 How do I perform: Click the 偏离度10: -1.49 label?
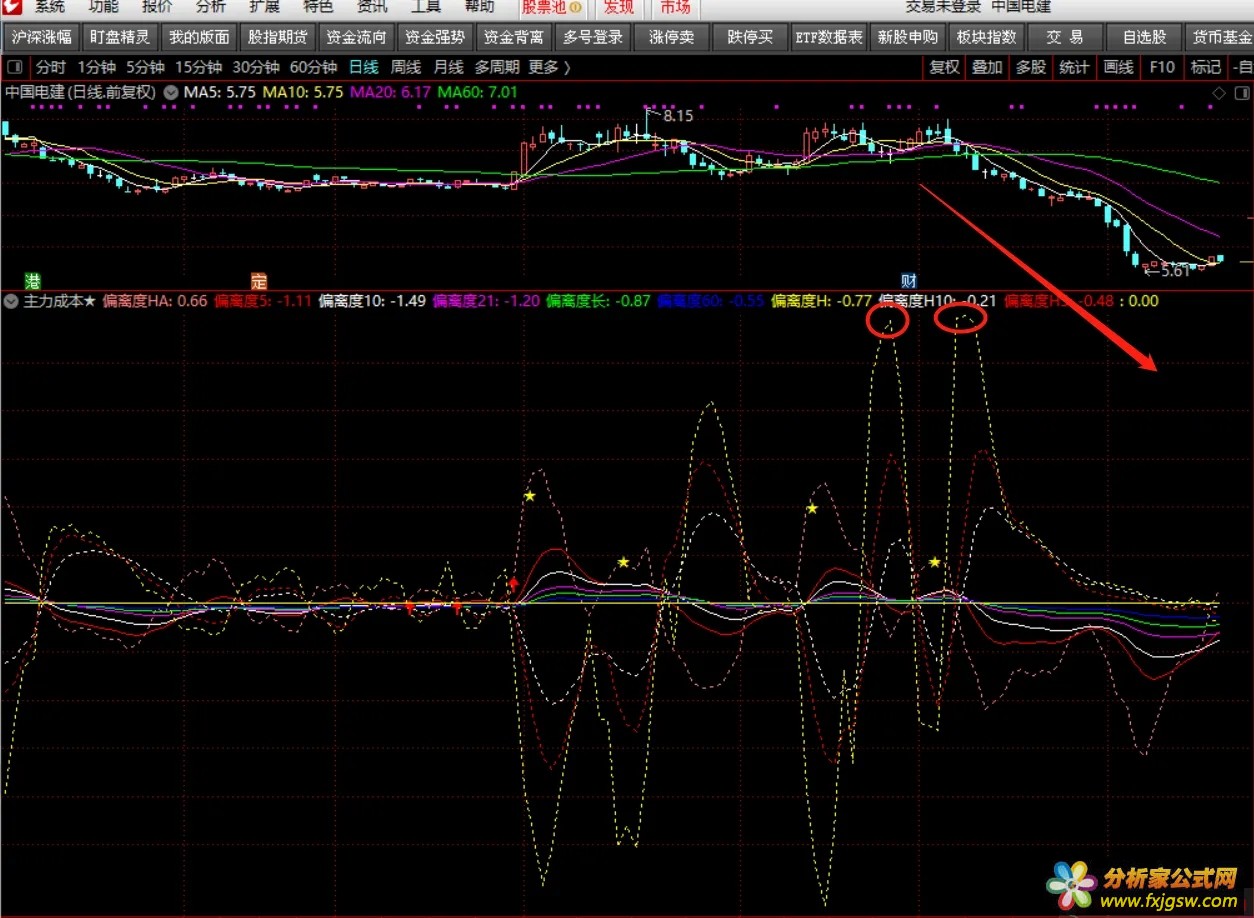372,300
